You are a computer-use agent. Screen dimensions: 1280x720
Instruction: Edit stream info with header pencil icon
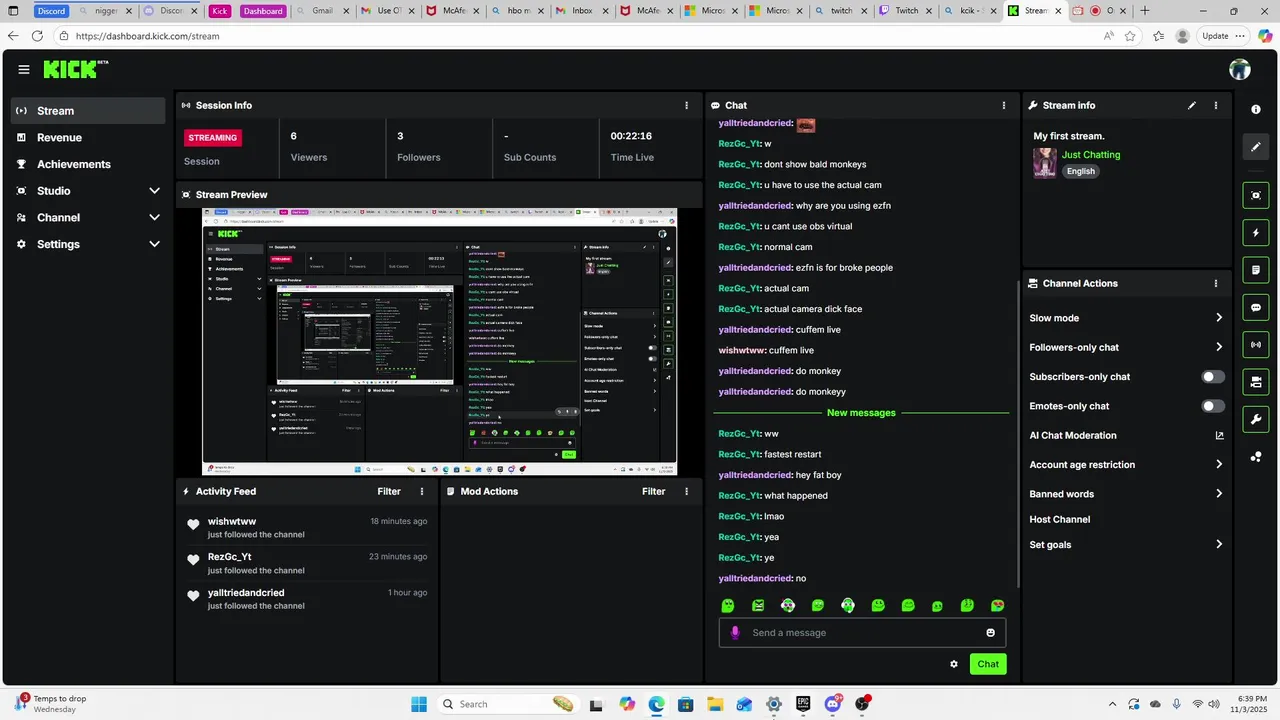pos(1192,105)
